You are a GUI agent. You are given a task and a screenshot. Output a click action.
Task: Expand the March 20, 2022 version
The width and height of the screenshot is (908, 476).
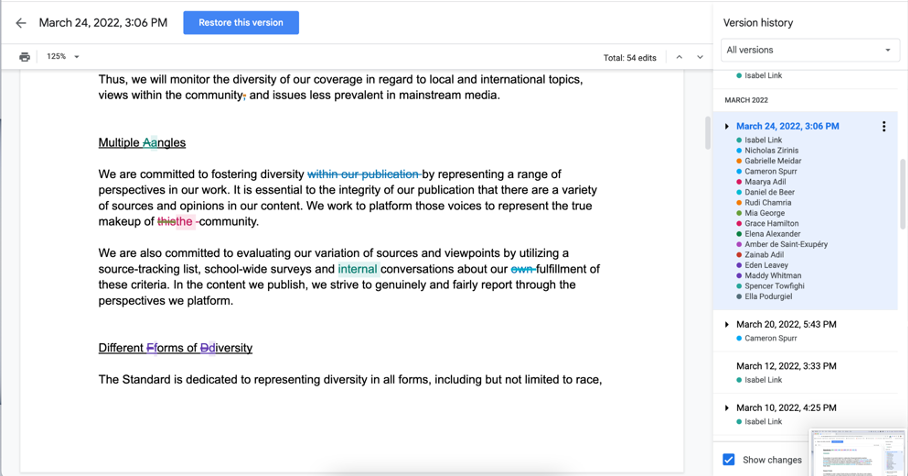pyautogui.click(x=727, y=324)
